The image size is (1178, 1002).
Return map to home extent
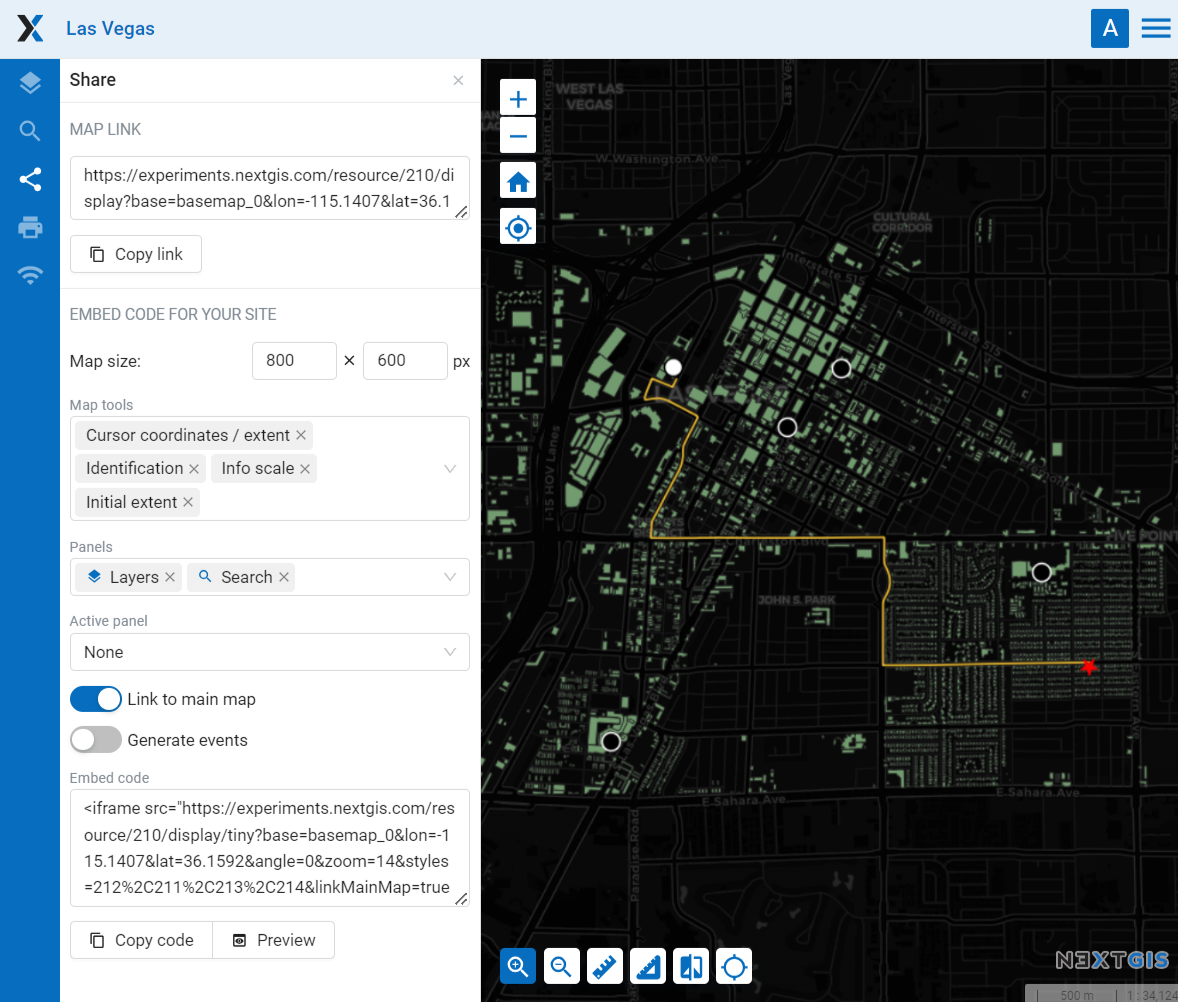(x=518, y=181)
